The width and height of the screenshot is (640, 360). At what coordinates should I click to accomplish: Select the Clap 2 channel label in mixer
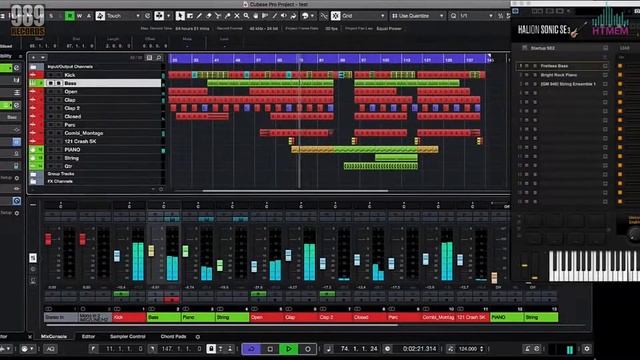(335, 317)
